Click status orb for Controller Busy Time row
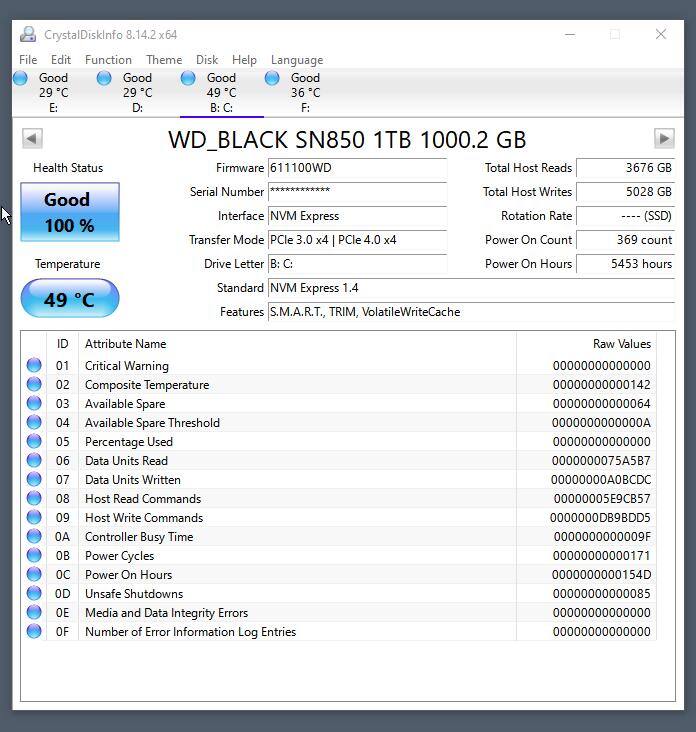 click(x=34, y=536)
